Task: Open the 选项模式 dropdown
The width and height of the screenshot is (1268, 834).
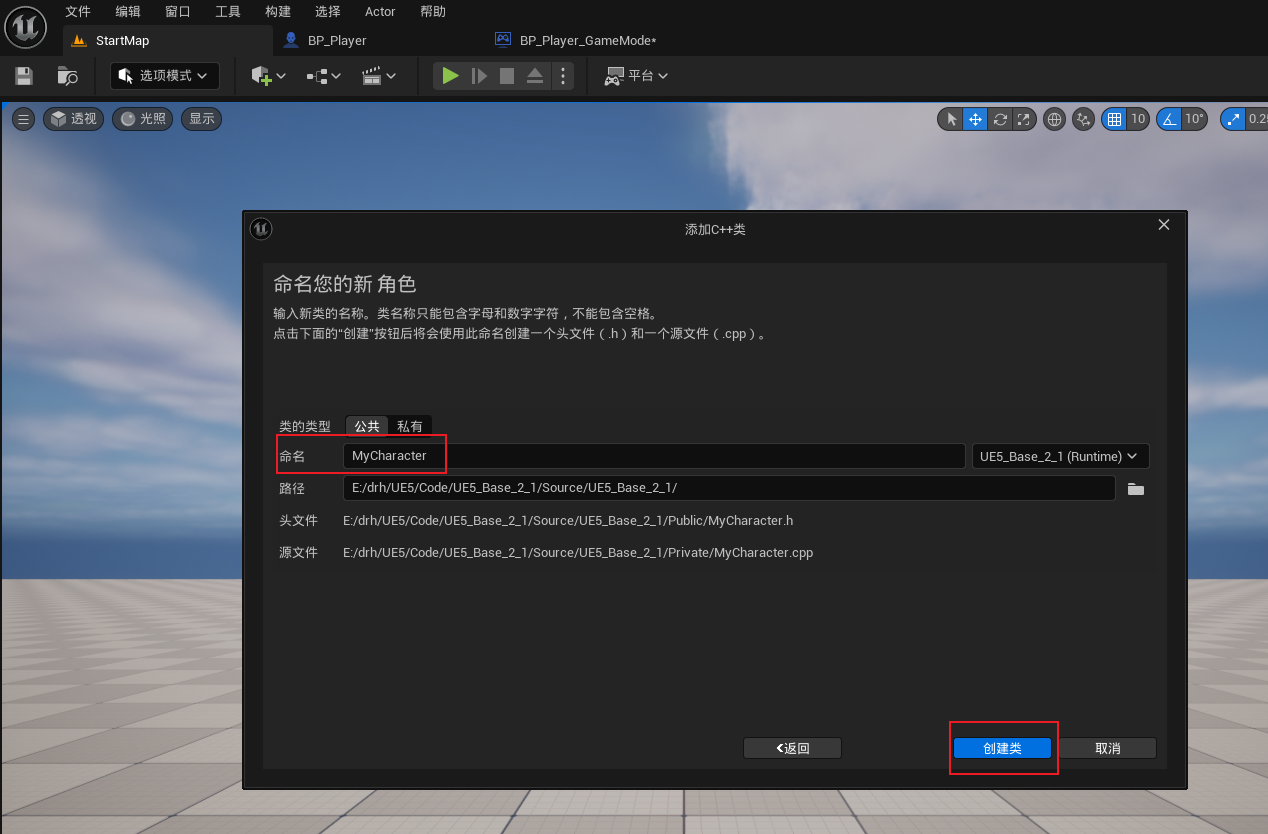Action: [x=164, y=75]
